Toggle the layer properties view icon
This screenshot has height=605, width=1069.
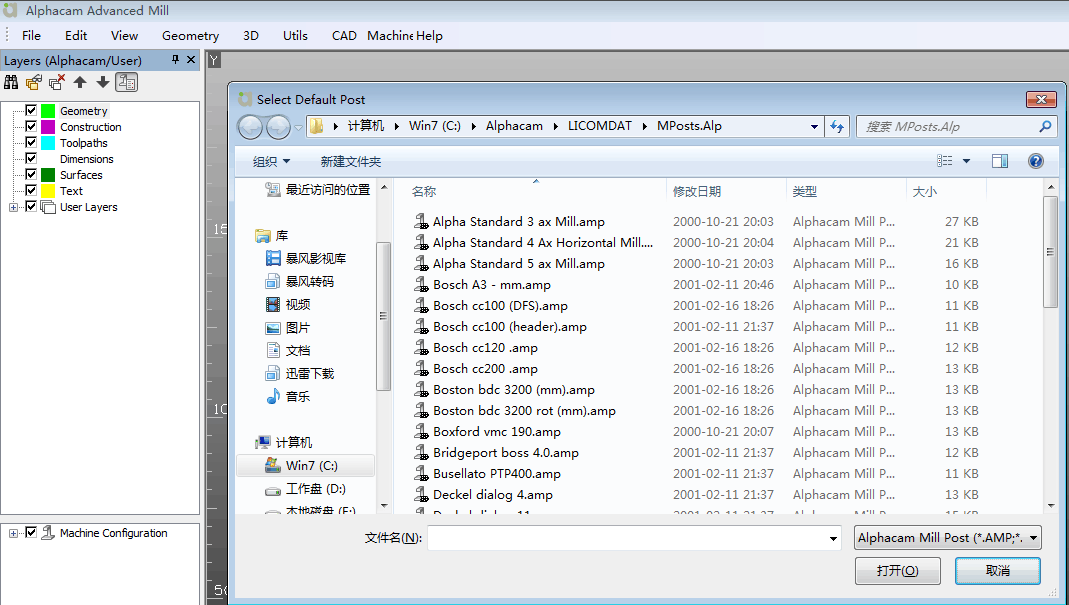[126, 83]
